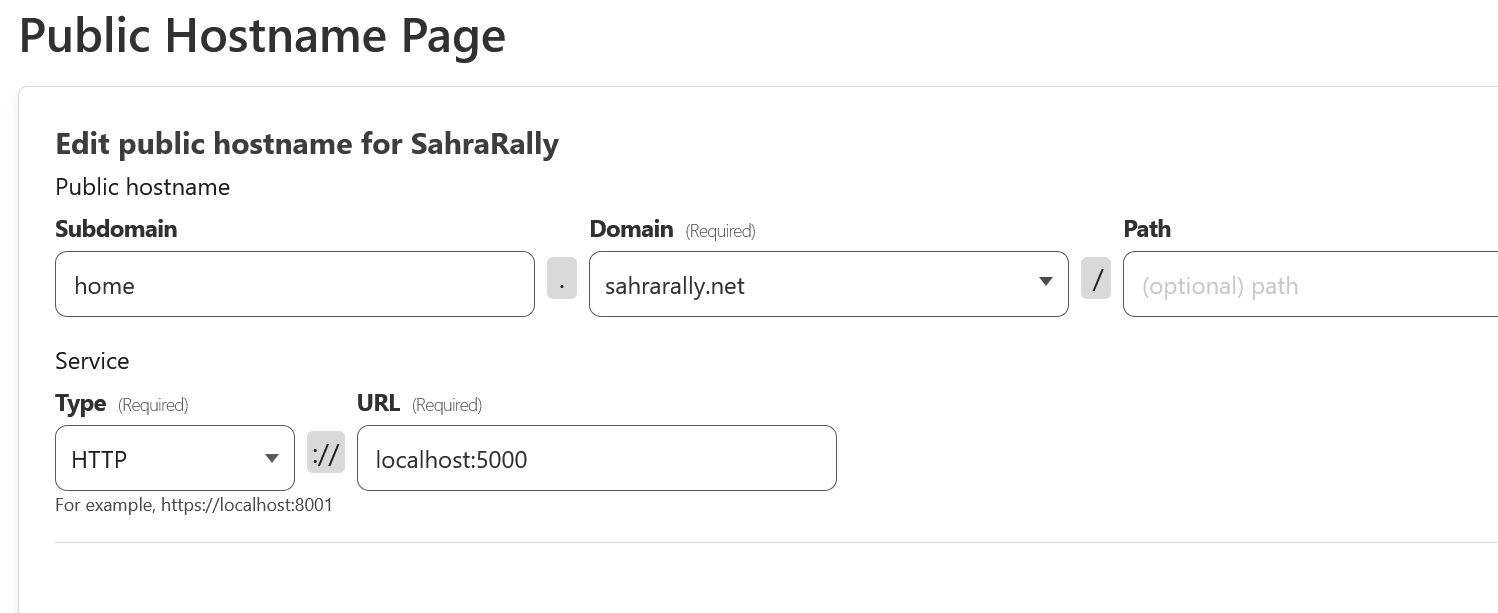The height and width of the screenshot is (613, 1498).
Task: Focus the optional Path input field
Action: point(1310,285)
